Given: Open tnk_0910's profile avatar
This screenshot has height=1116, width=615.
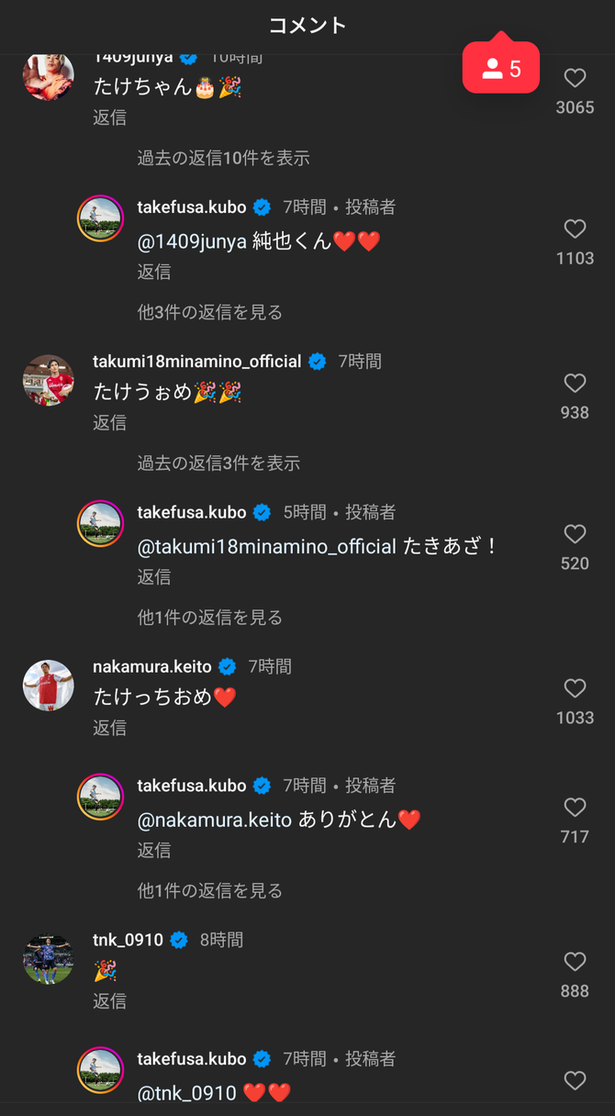Looking at the screenshot, I should (x=48, y=959).
